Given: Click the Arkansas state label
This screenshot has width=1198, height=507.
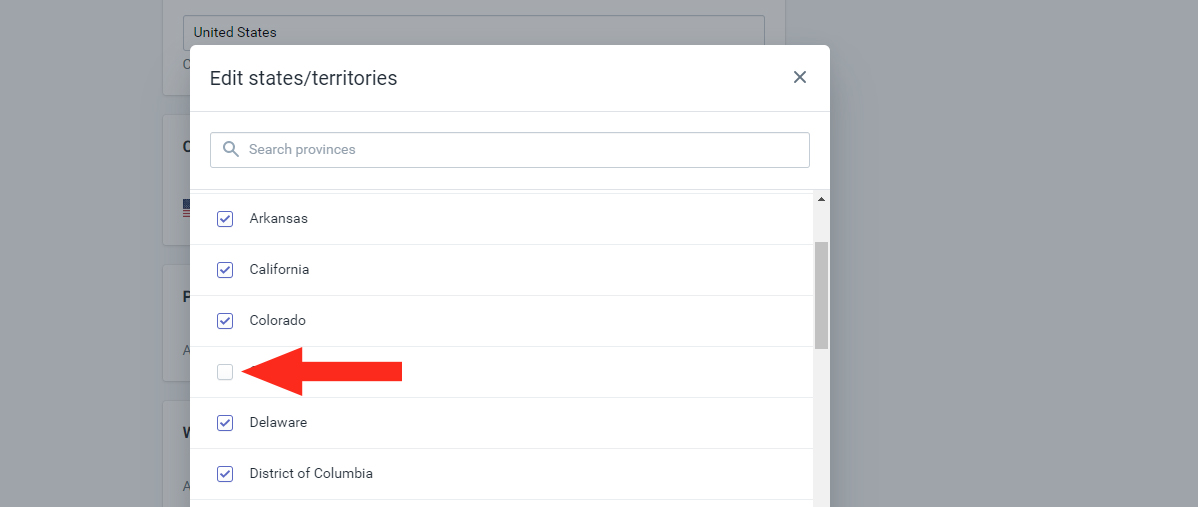Looking at the screenshot, I should coord(278,218).
